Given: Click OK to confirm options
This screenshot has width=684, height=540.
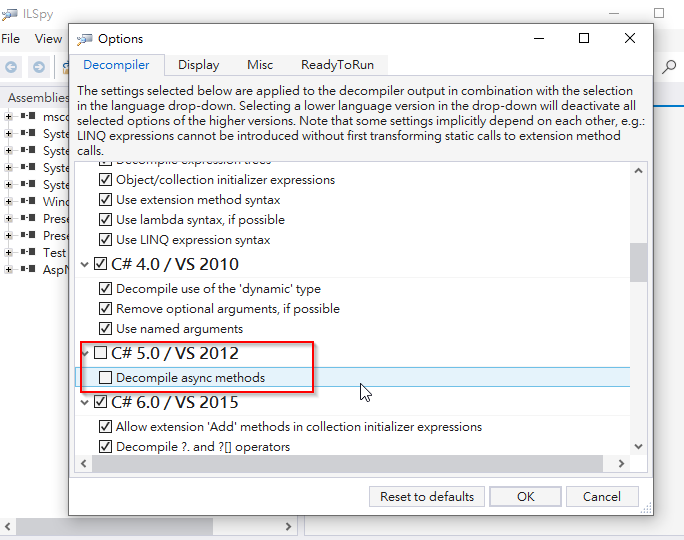Looking at the screenshot, I should coord(525,496).
